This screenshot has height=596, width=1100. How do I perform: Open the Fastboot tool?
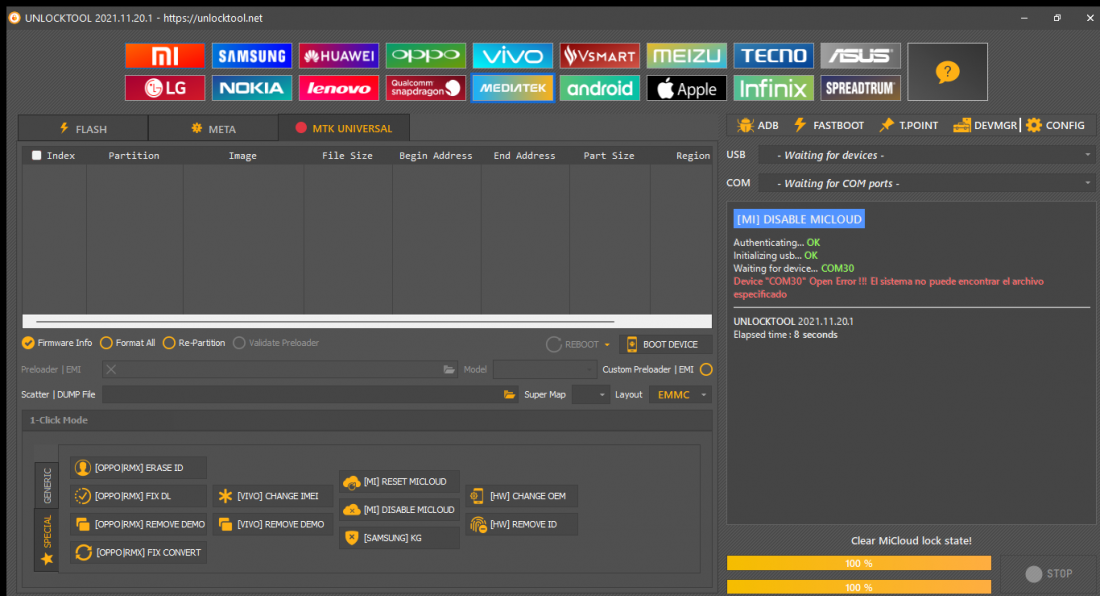[829, 126]
